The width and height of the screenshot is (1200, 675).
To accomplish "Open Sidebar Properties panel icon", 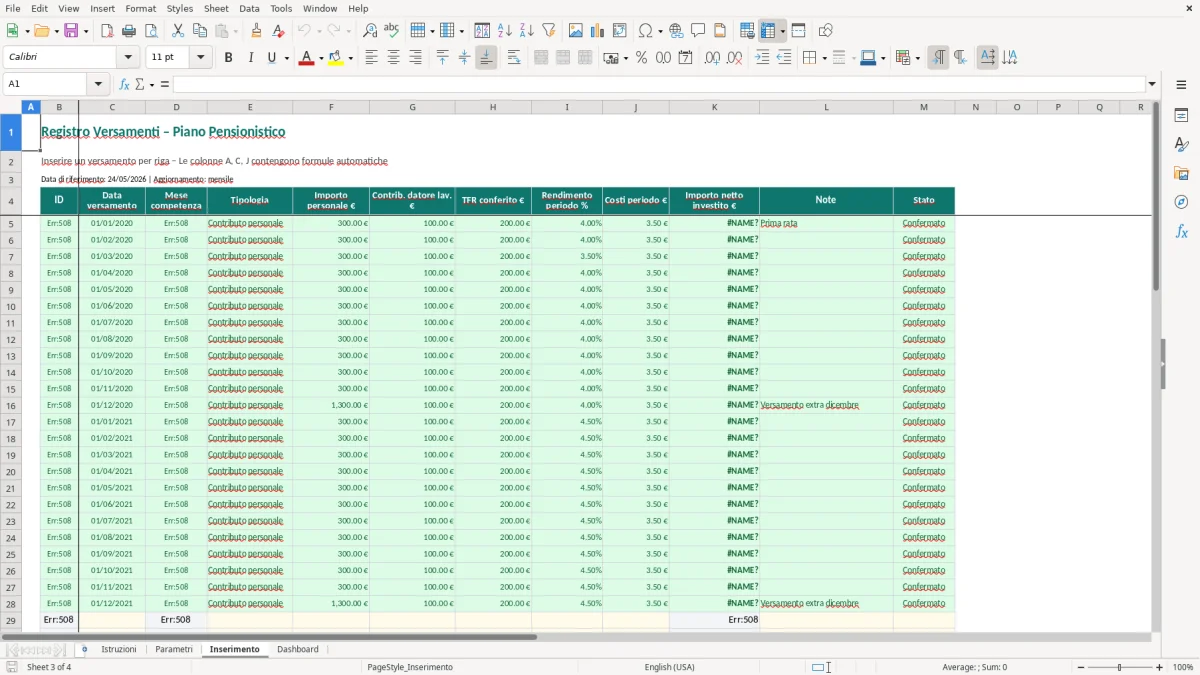I will click(x=1181, y=116).
